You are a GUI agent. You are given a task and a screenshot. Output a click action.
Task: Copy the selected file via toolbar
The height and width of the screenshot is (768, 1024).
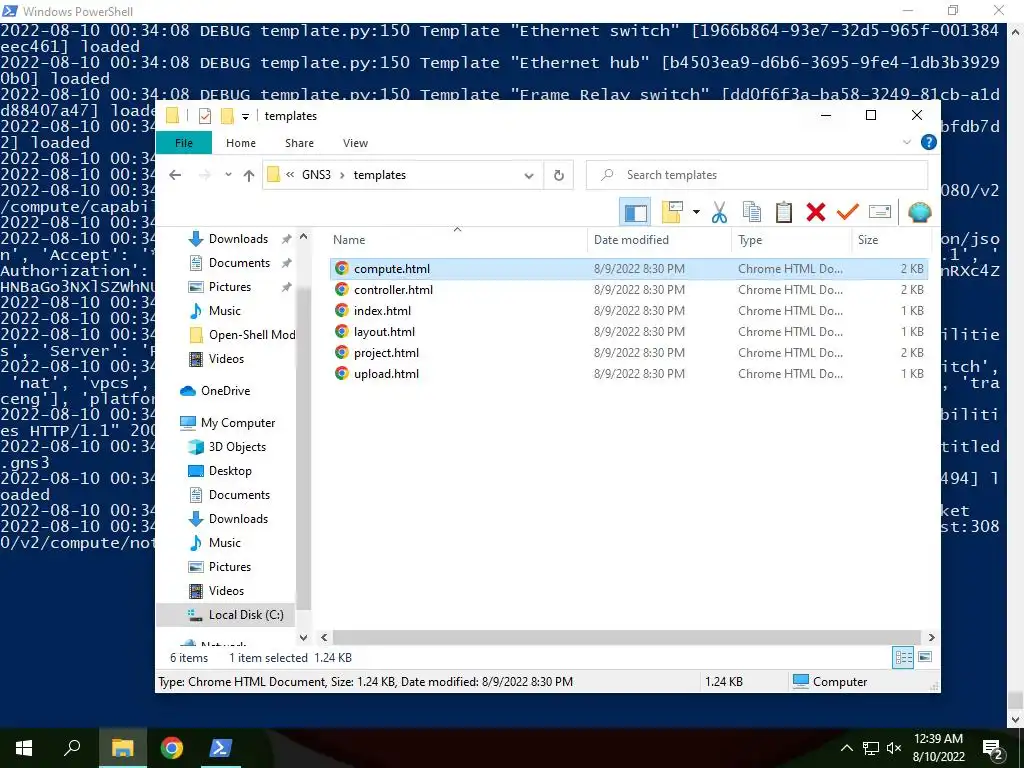(x=752, y=212)
